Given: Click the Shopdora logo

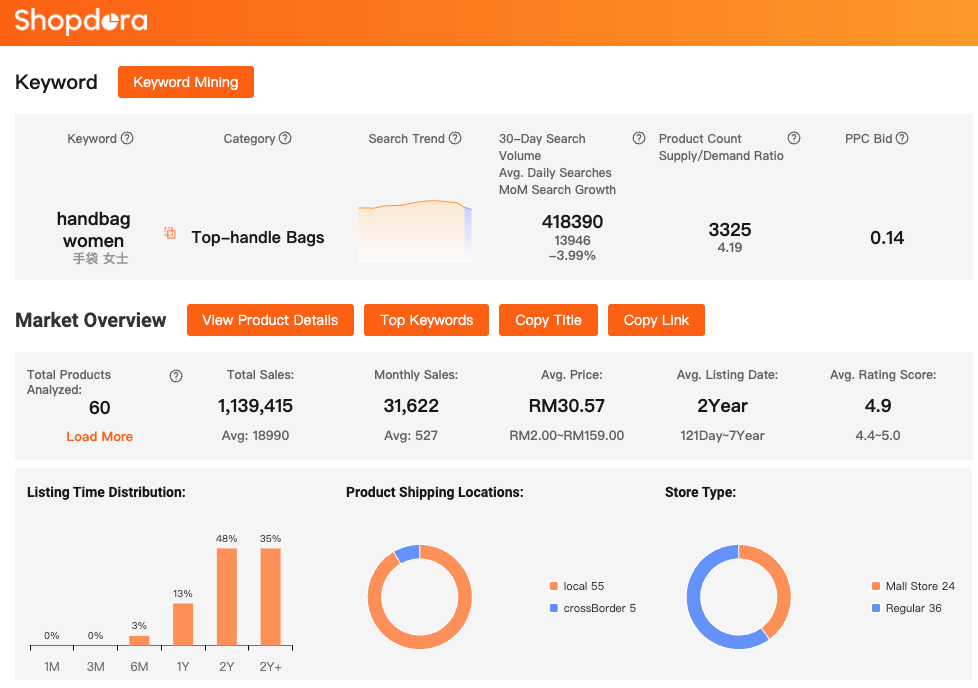Looking at the screenshot, I should point(81,21).
